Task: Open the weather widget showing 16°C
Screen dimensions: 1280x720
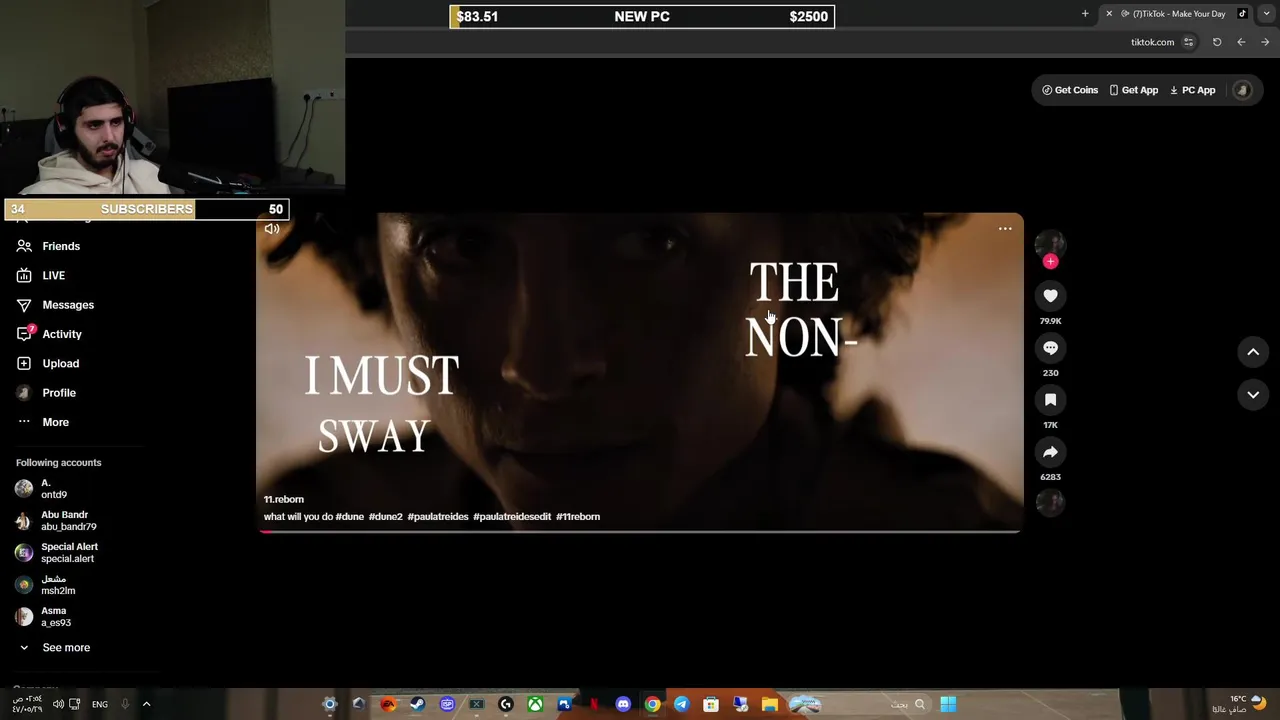Action: 1240,704
